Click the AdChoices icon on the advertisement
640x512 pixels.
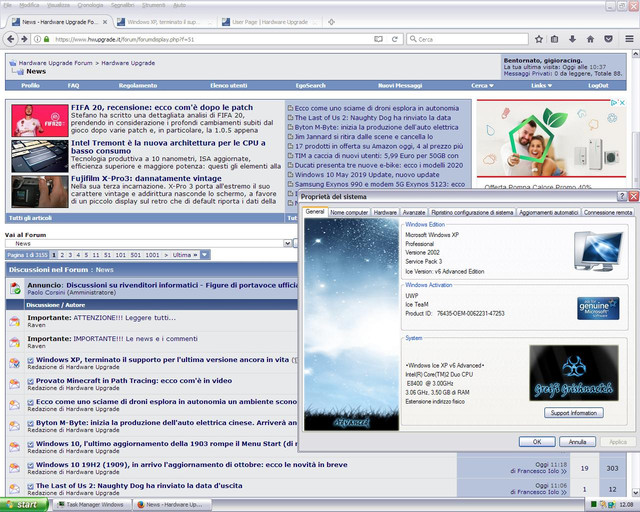pos(613,103)
